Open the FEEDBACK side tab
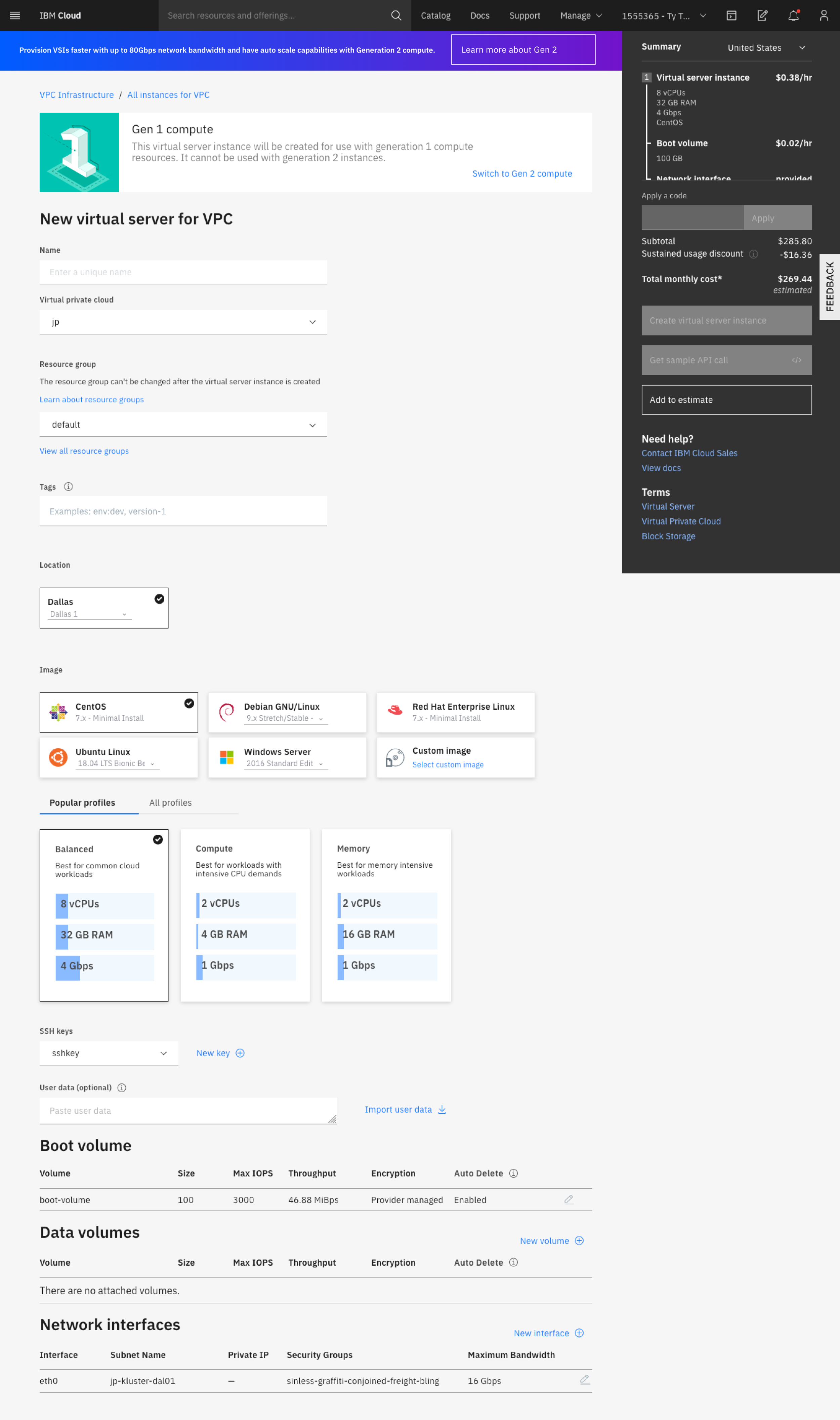This screenshot has height=1420, width=840. [829, 286]
